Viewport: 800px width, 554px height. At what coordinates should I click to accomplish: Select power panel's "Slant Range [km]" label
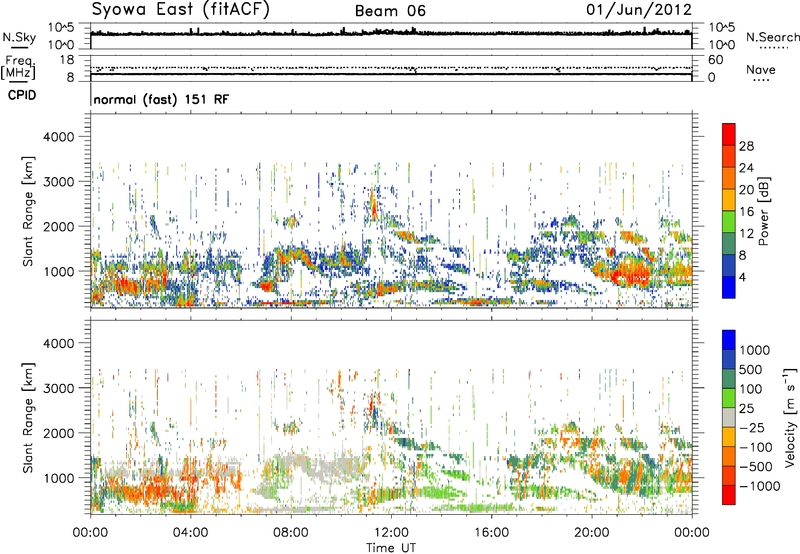[28, 211]
